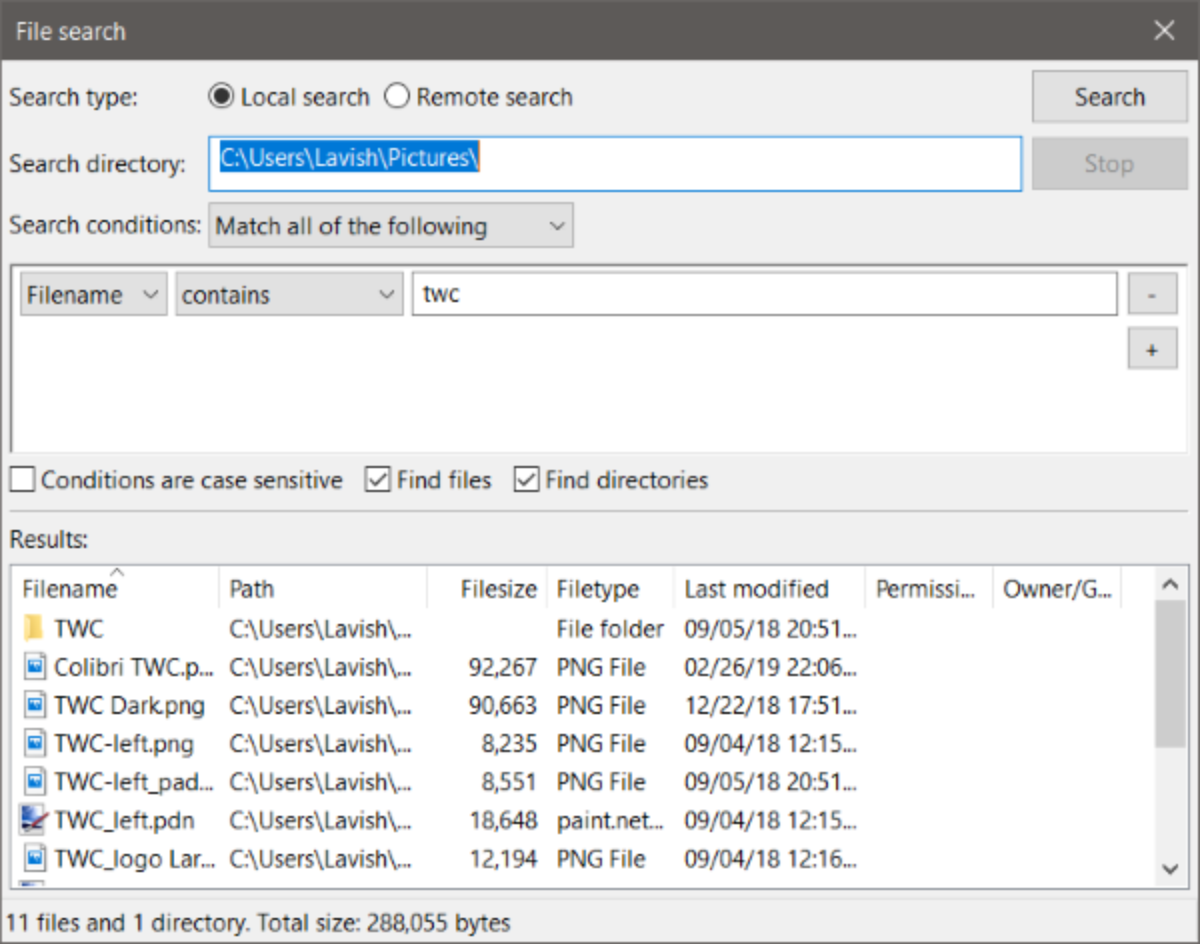
Task: Click the TWC-left_pad file icon
Action: [x=35, y=782]
